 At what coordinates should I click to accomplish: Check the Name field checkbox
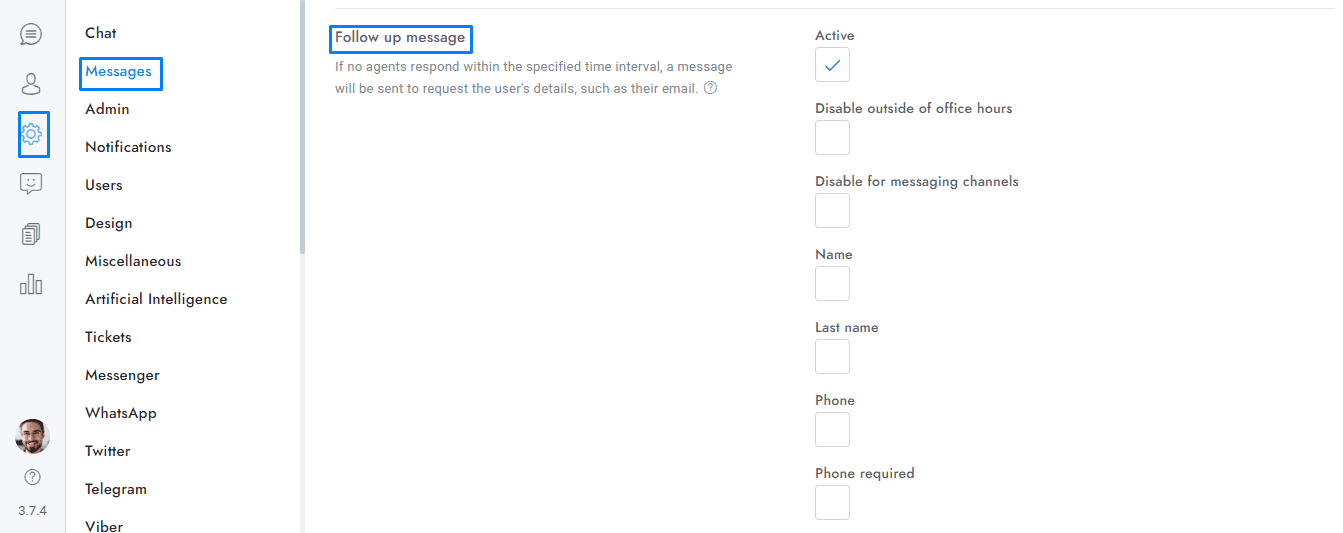pyautogui.click(x=832, y=284)
